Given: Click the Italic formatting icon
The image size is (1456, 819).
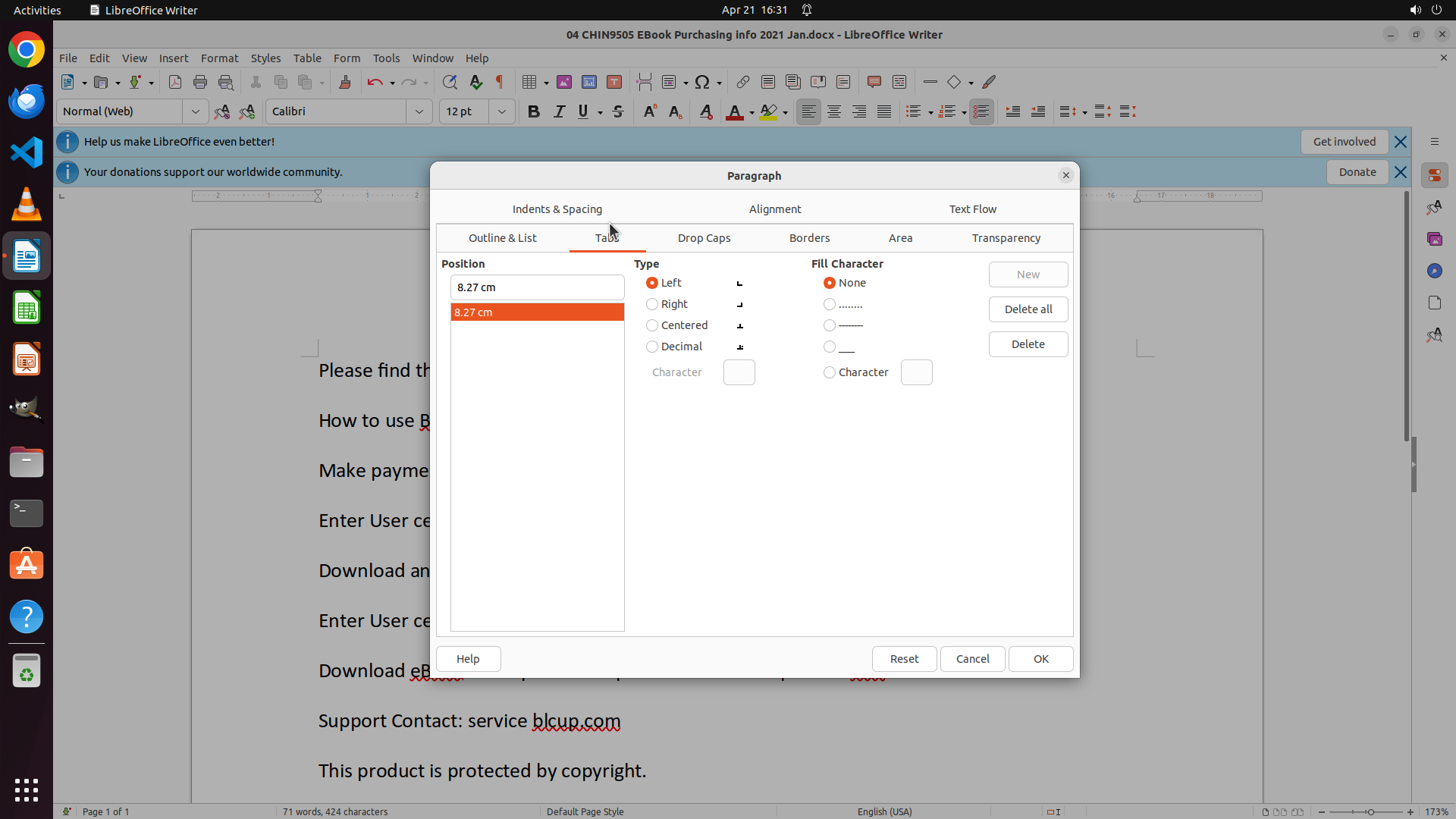Looking at the screenshot, I should click(x=559, y=111).
